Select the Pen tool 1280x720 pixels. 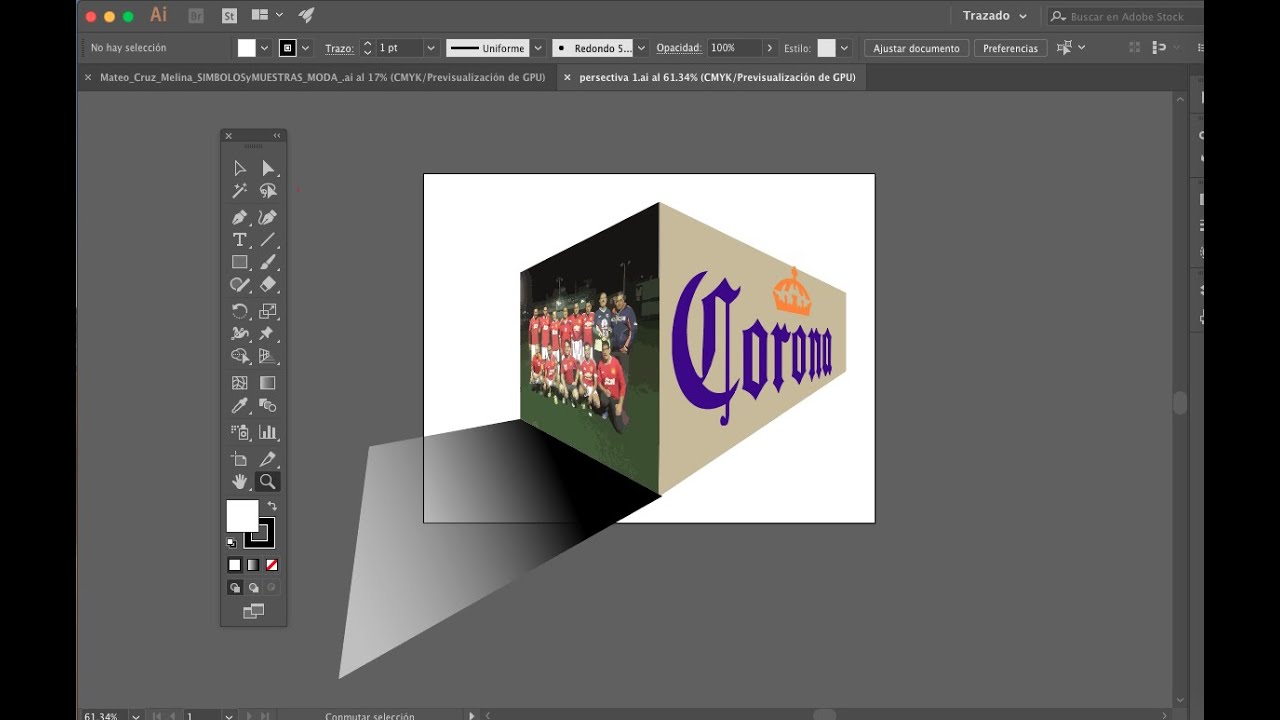click(240, 217)
